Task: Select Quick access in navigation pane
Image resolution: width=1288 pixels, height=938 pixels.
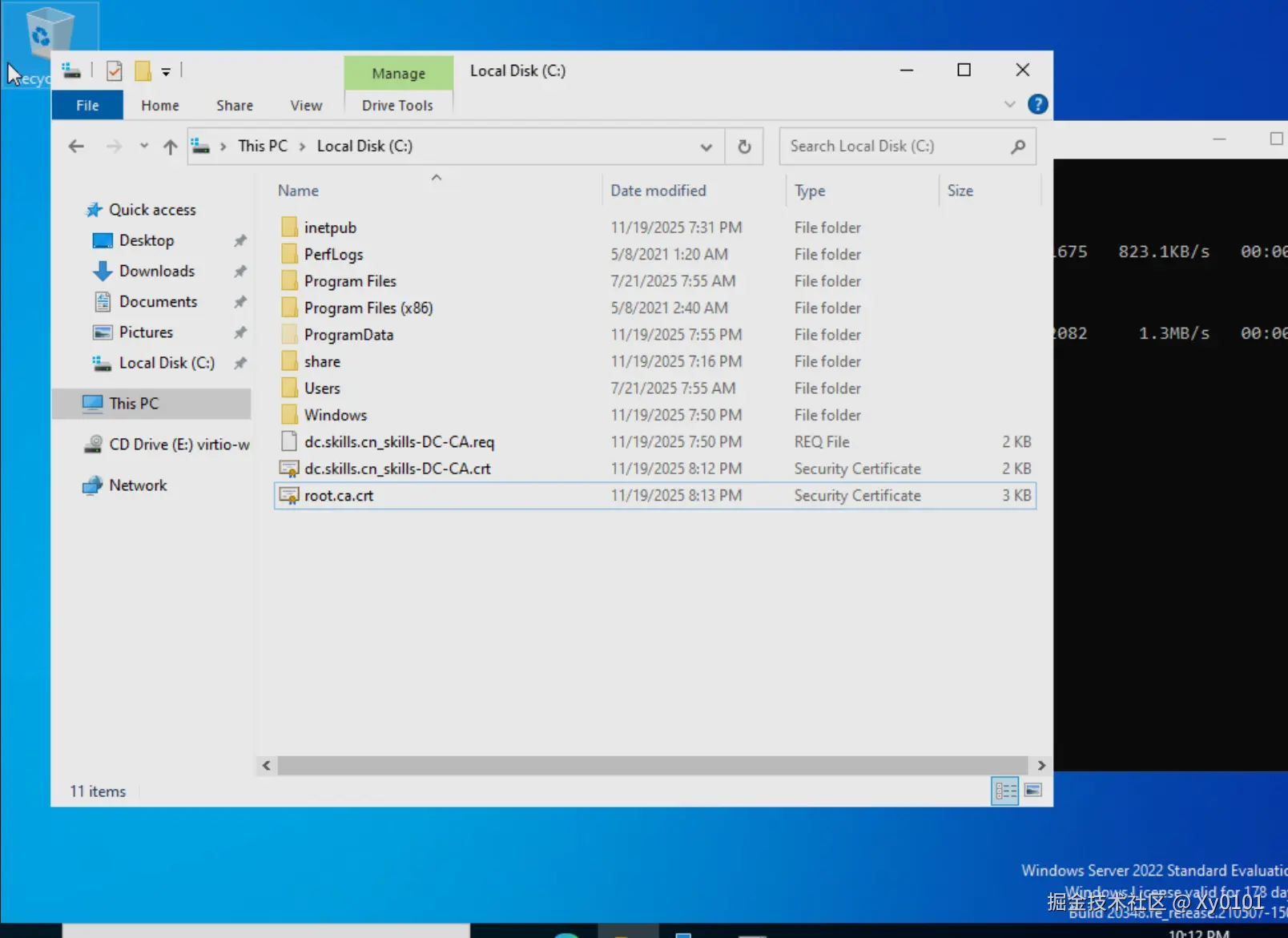Action: pos(152,210)
